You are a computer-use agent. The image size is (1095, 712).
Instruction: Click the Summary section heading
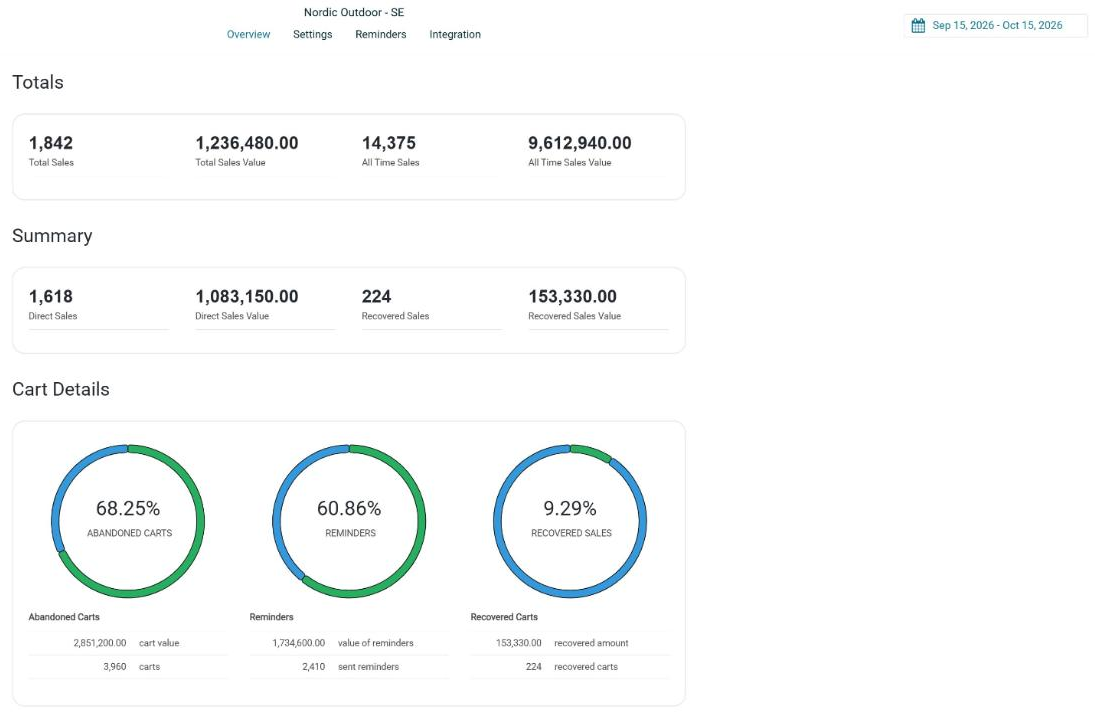(52, 236)
